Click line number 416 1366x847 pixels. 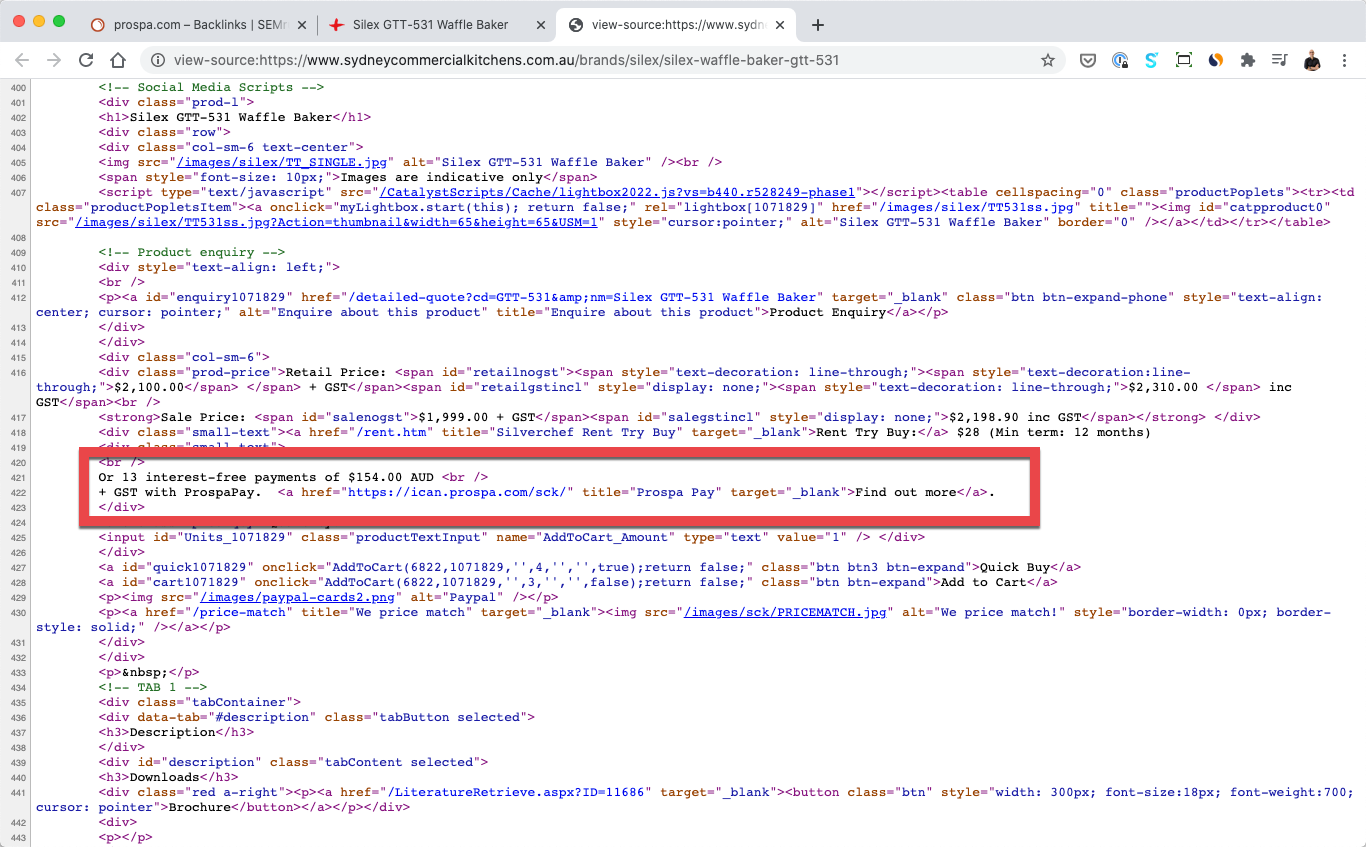coord(18,372)
